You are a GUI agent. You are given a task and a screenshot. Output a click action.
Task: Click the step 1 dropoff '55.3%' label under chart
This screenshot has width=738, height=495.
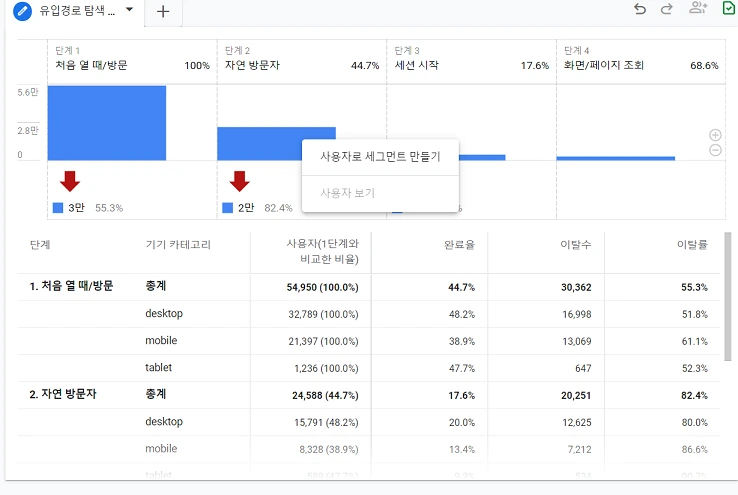point(109,208)
